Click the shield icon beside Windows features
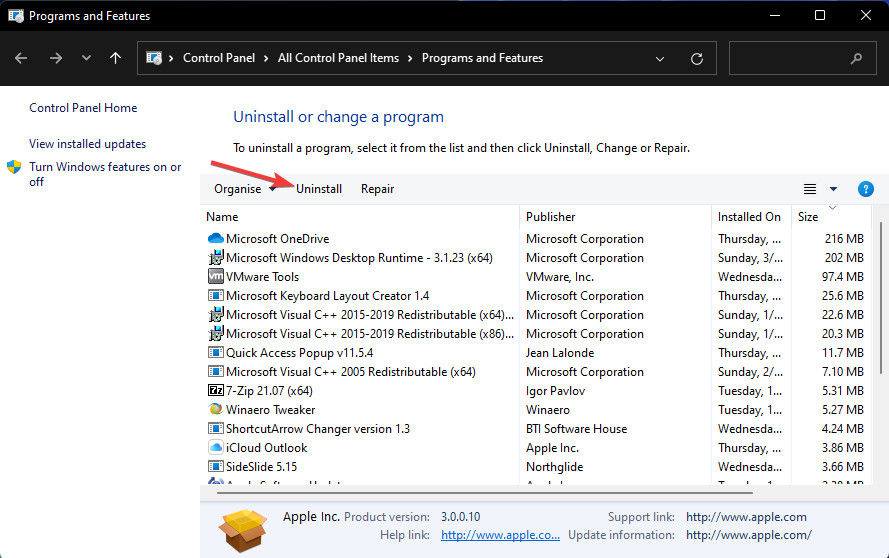The width and height of the screenshot is (889, 558). tap(14, 167)
